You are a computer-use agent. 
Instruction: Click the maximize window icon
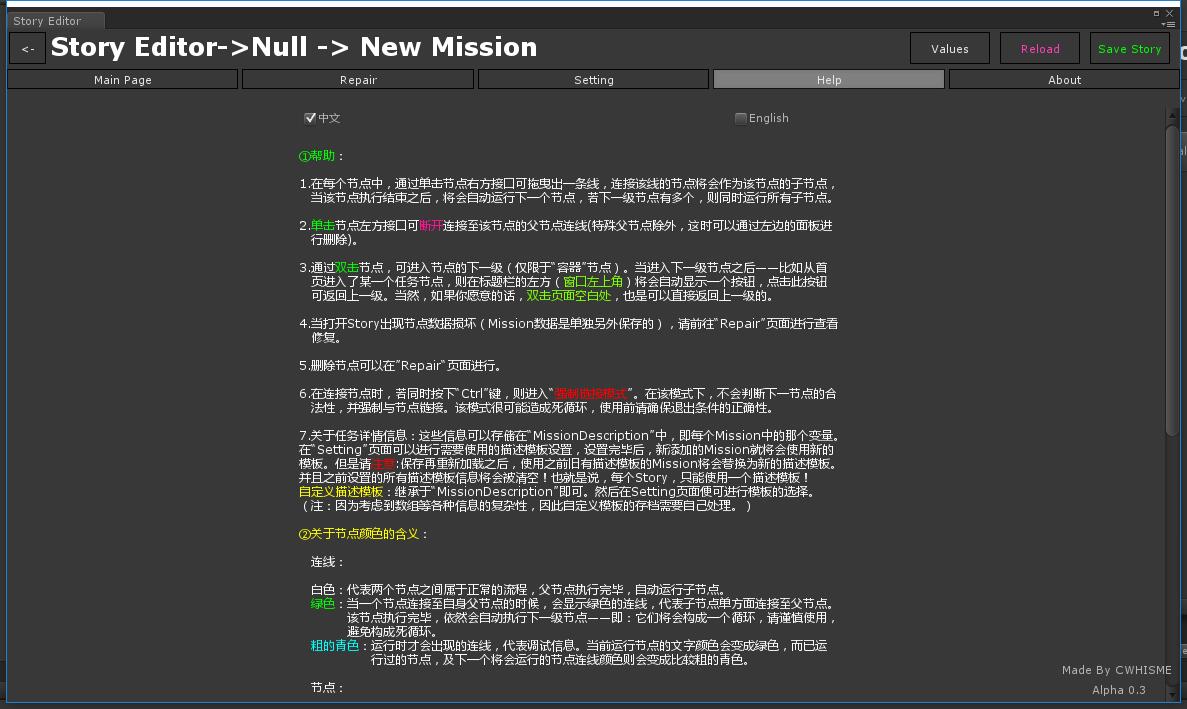[1157, 13]
